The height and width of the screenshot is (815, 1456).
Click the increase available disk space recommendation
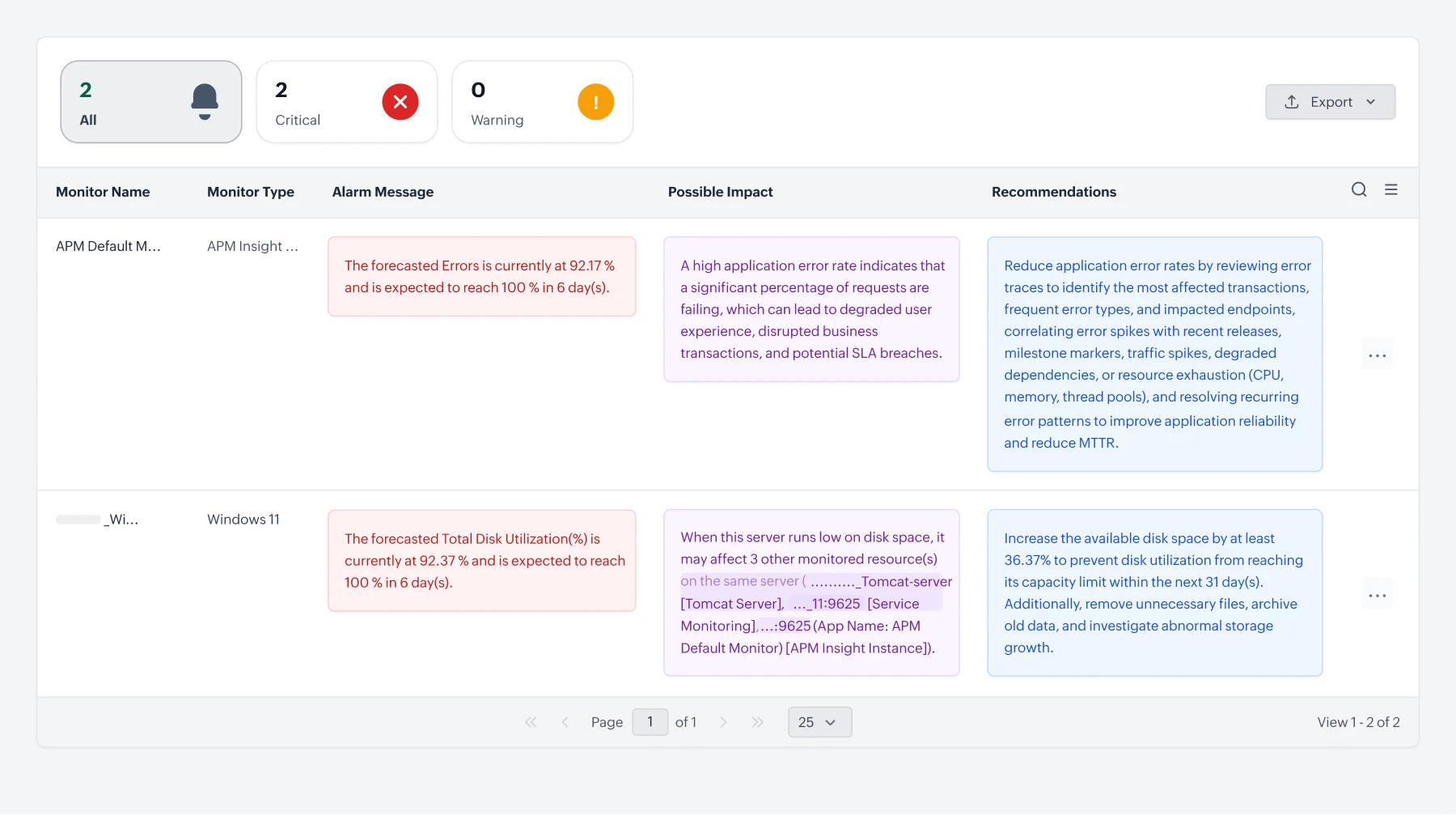click(x=1155, y=592)
